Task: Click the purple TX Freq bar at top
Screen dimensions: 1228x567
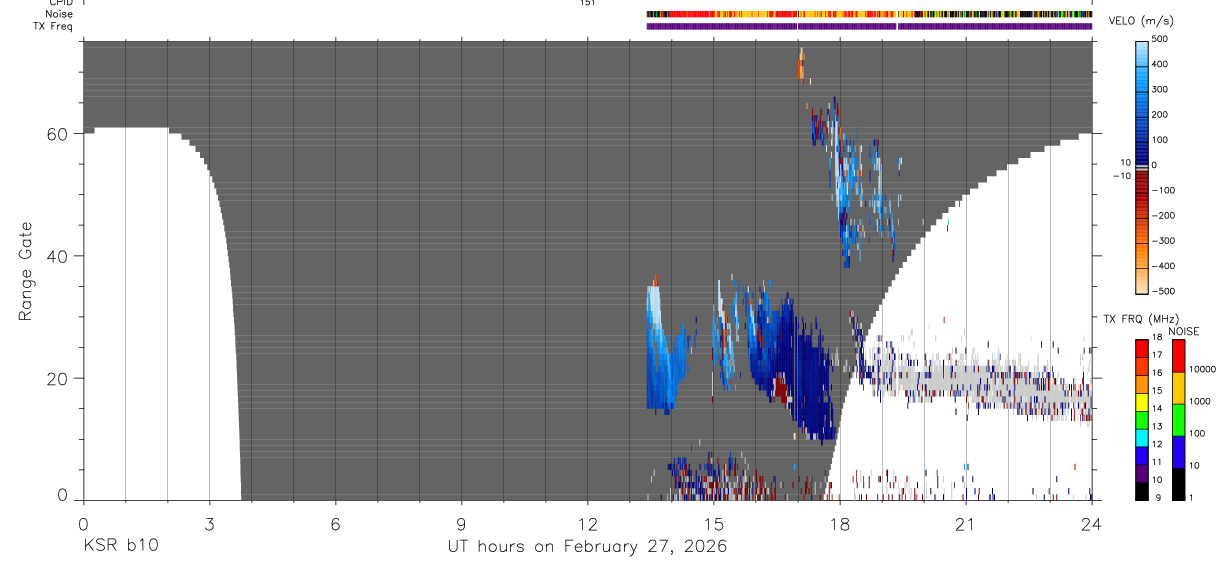Action: click(x=869, y=26)
